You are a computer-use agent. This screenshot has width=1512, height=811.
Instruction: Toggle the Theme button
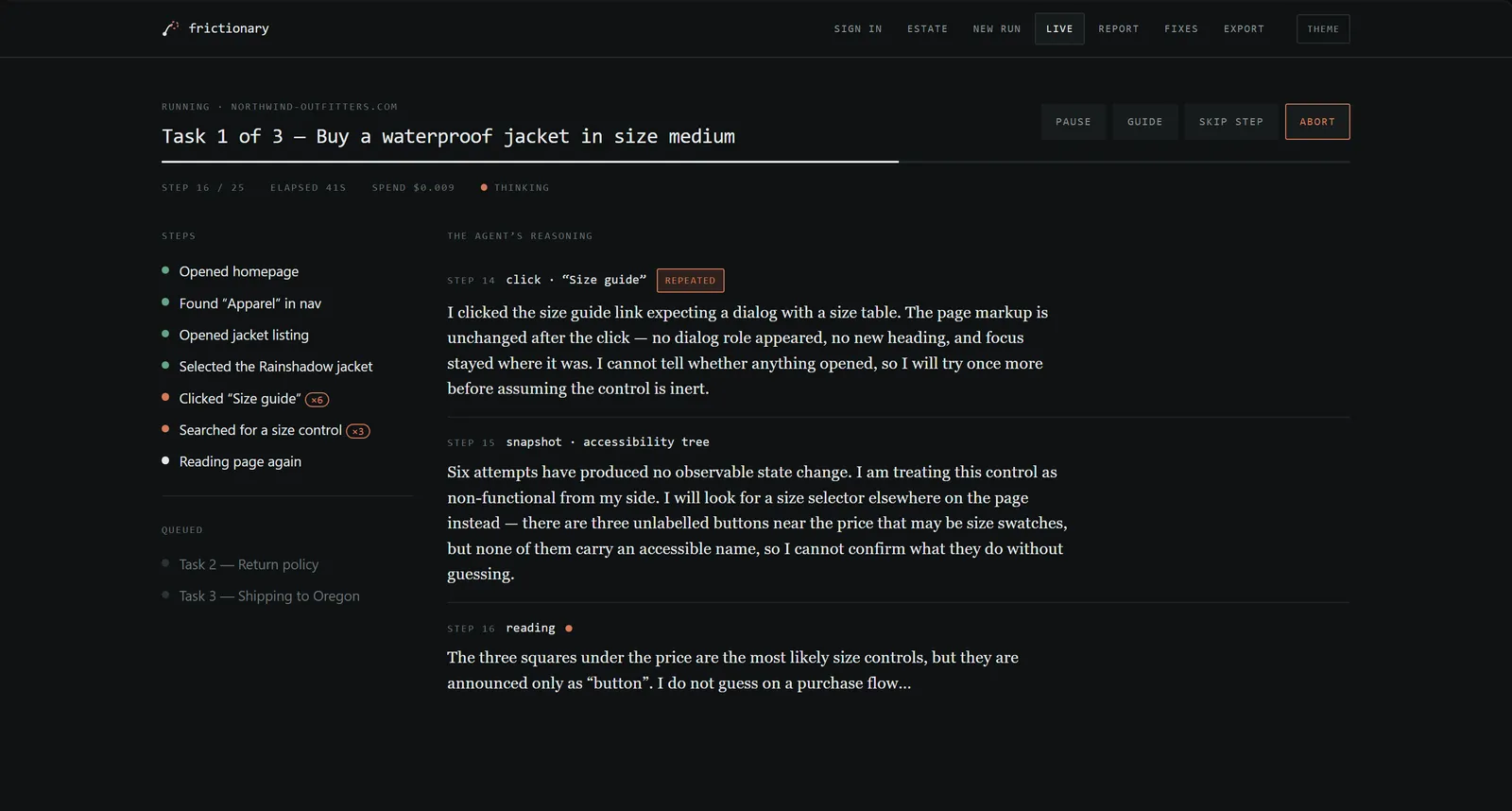pos(1323,29)
